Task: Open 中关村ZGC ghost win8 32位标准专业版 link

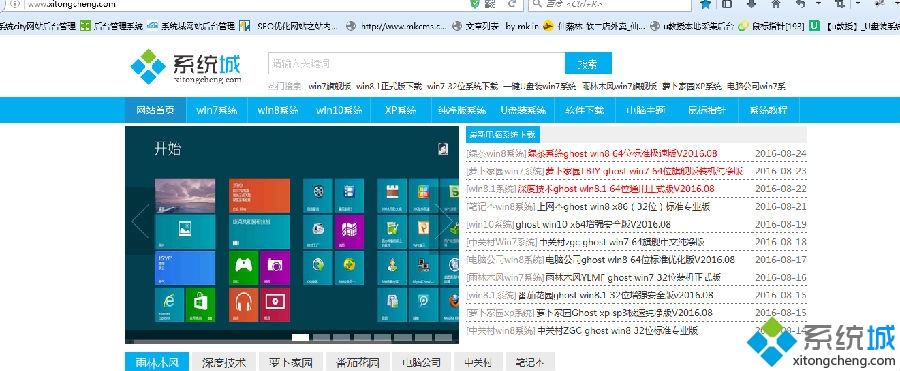Action: coord(618,331)
